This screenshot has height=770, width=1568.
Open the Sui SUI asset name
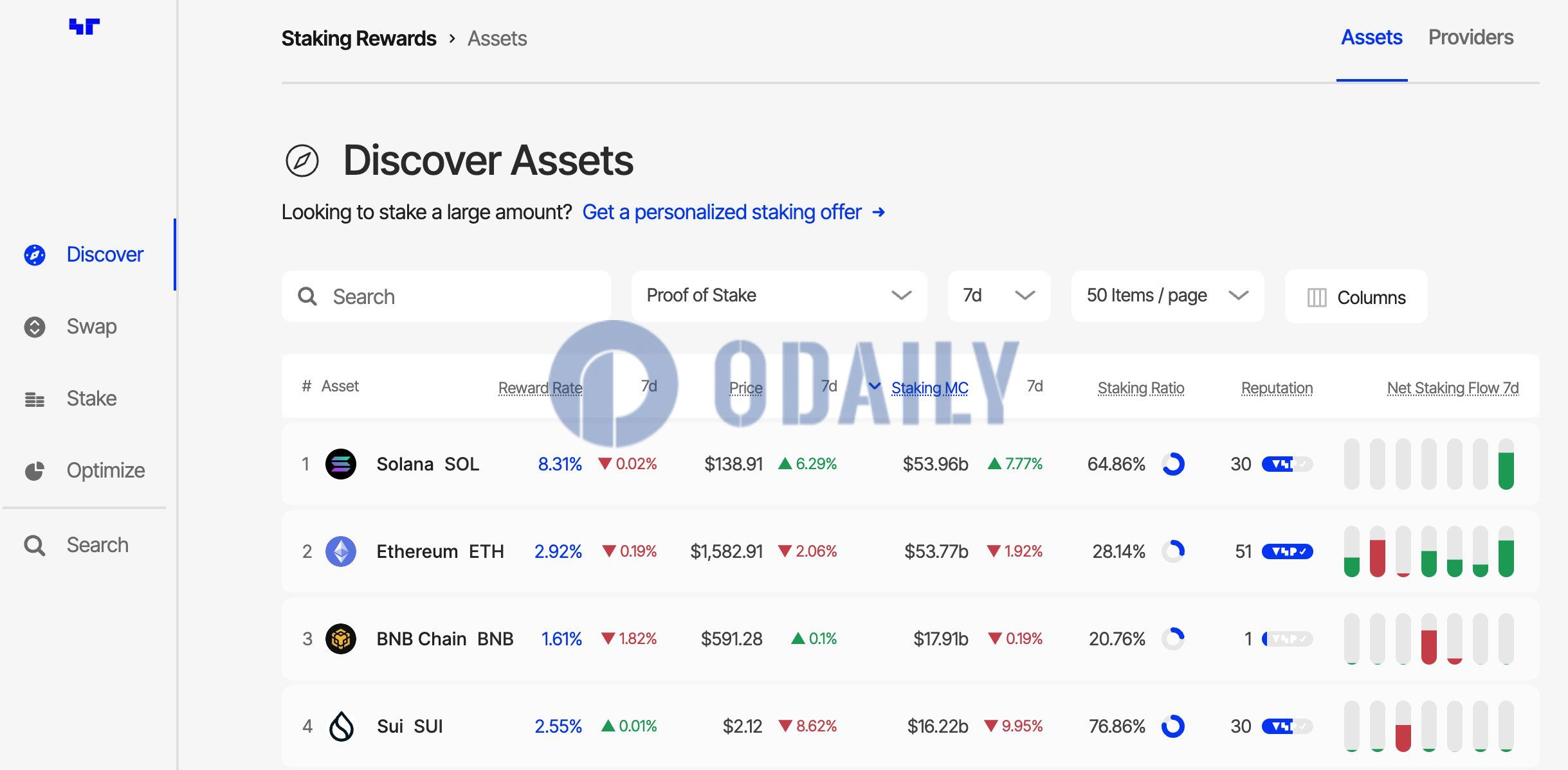[x=410, y=726]
